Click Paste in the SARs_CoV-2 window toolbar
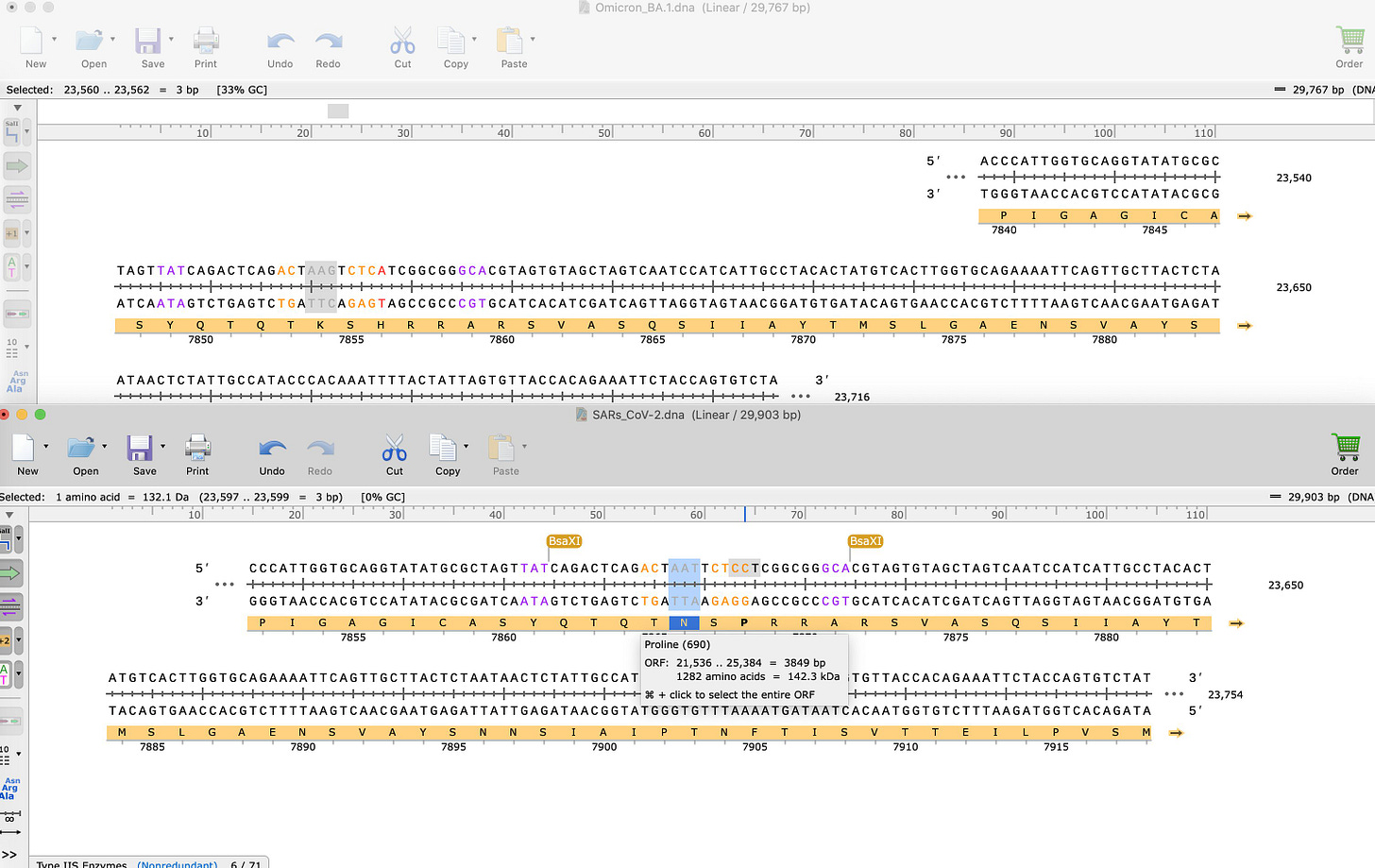The width and height of the screenshot is (1375, 868). pyautogui.click(x=503, y=454)
